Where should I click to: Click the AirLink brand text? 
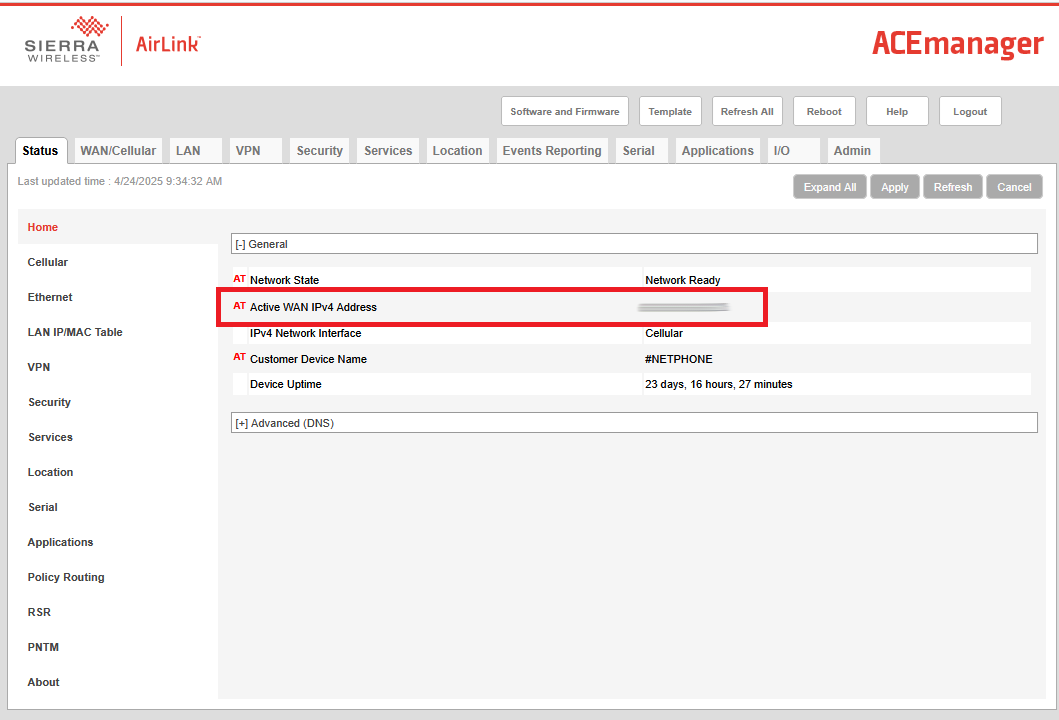167,44
